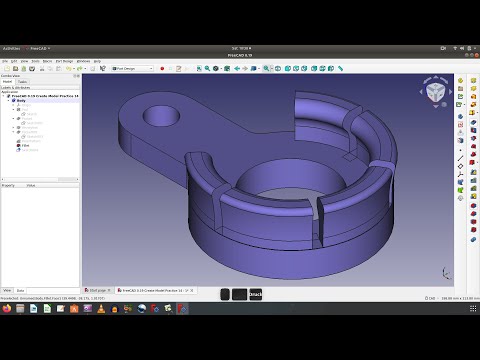
Task: Collapse the Body tree node
Action: [9, 100]
